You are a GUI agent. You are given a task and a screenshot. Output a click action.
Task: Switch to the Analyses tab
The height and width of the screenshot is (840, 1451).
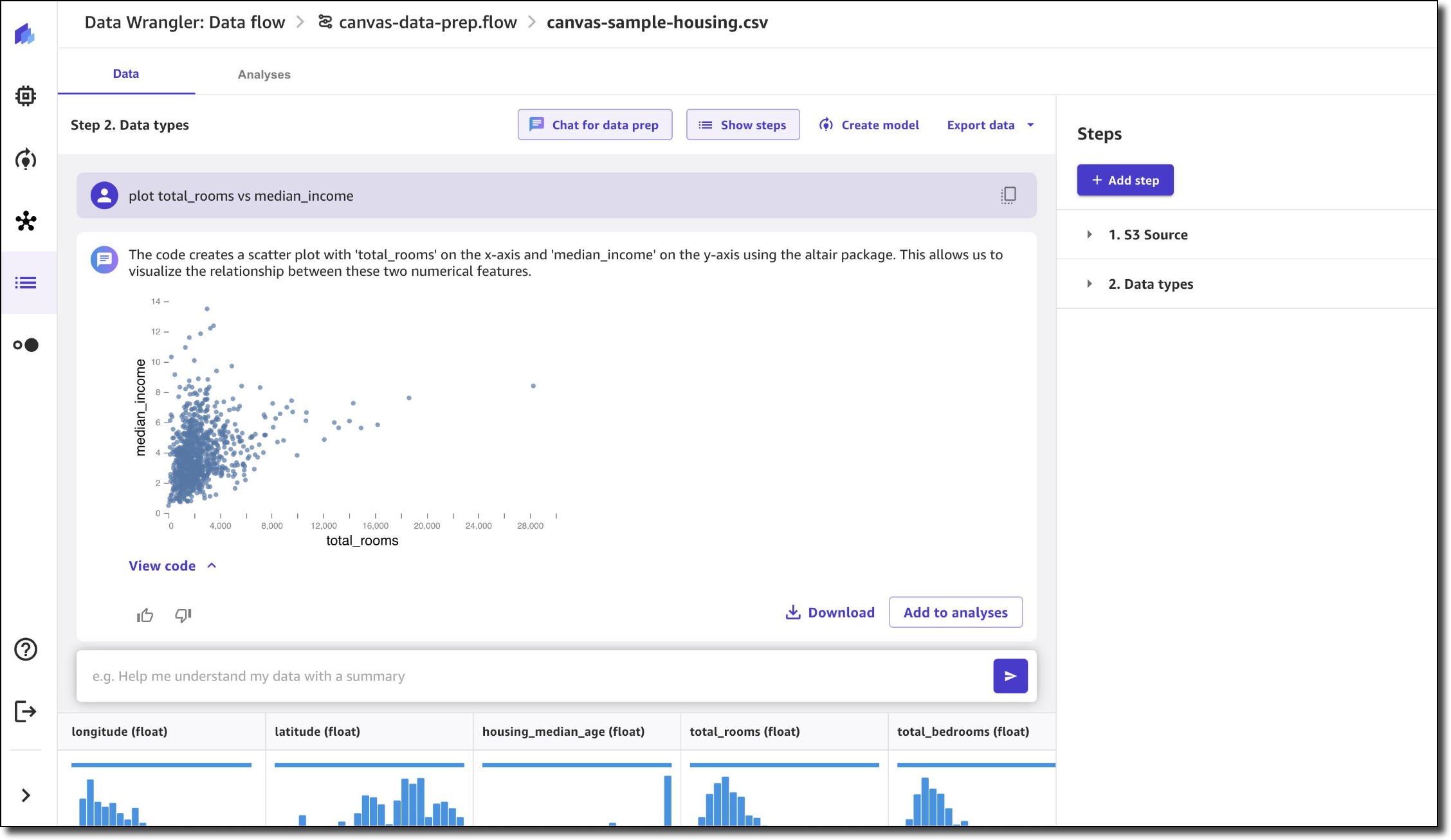(264, 75)
